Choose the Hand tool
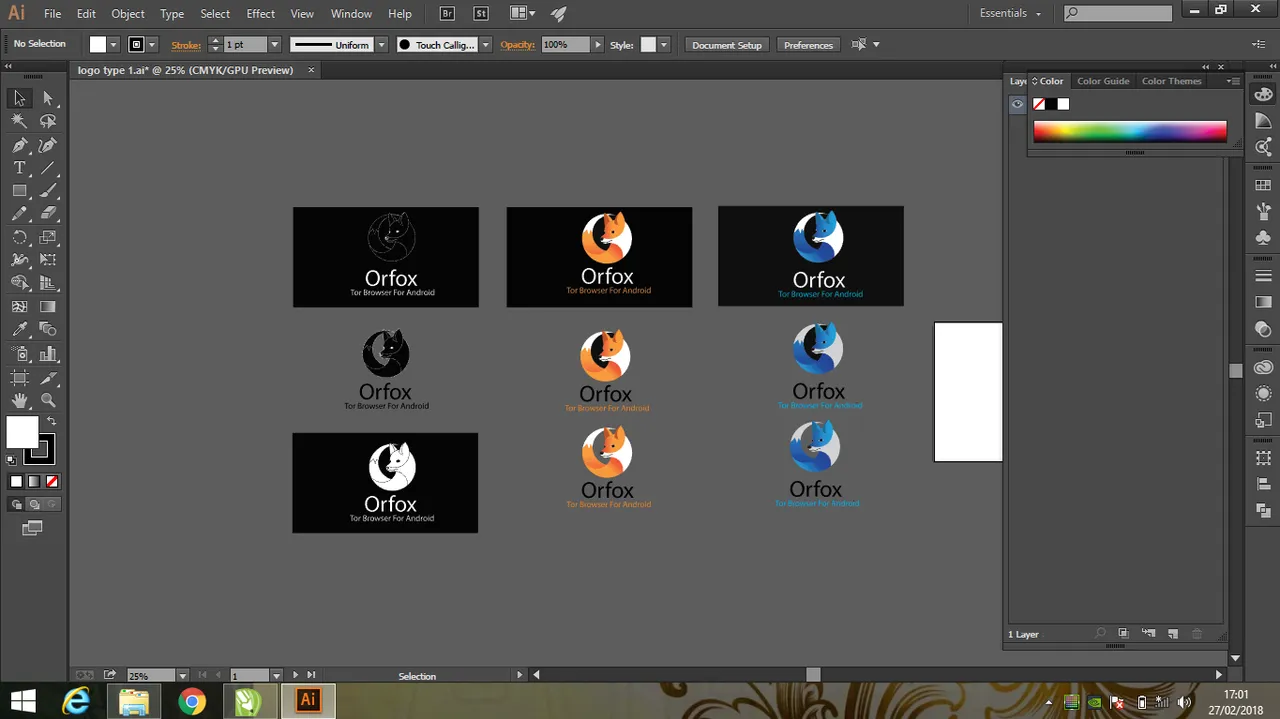Image resolution: width=1280 pixels, height=719 pixels. click(x=19, y=401)
